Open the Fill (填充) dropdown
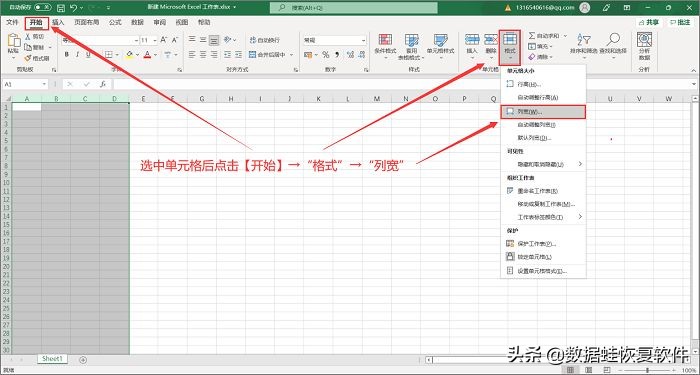 (x=541, y=46)
